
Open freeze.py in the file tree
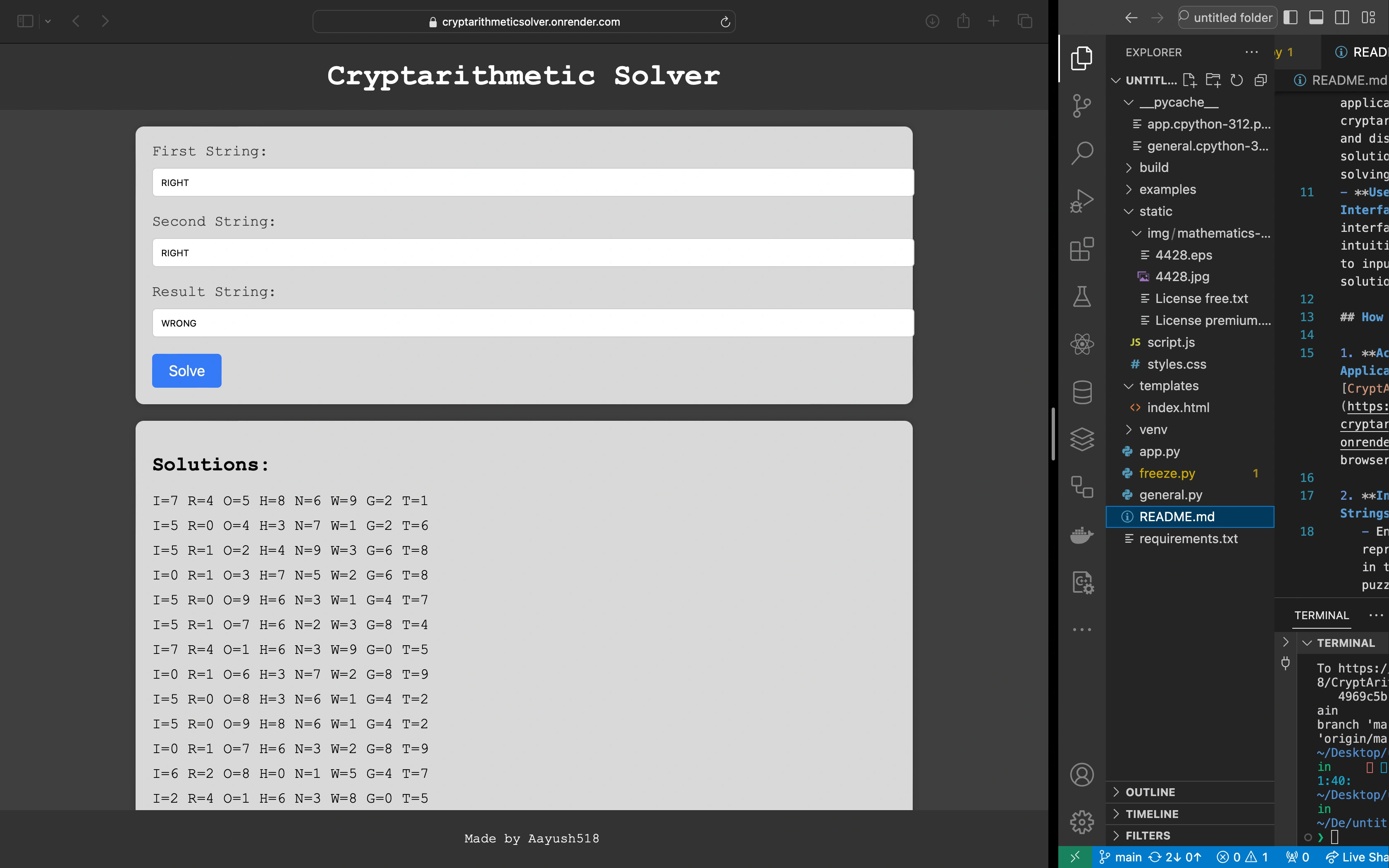coord(1167,473)
